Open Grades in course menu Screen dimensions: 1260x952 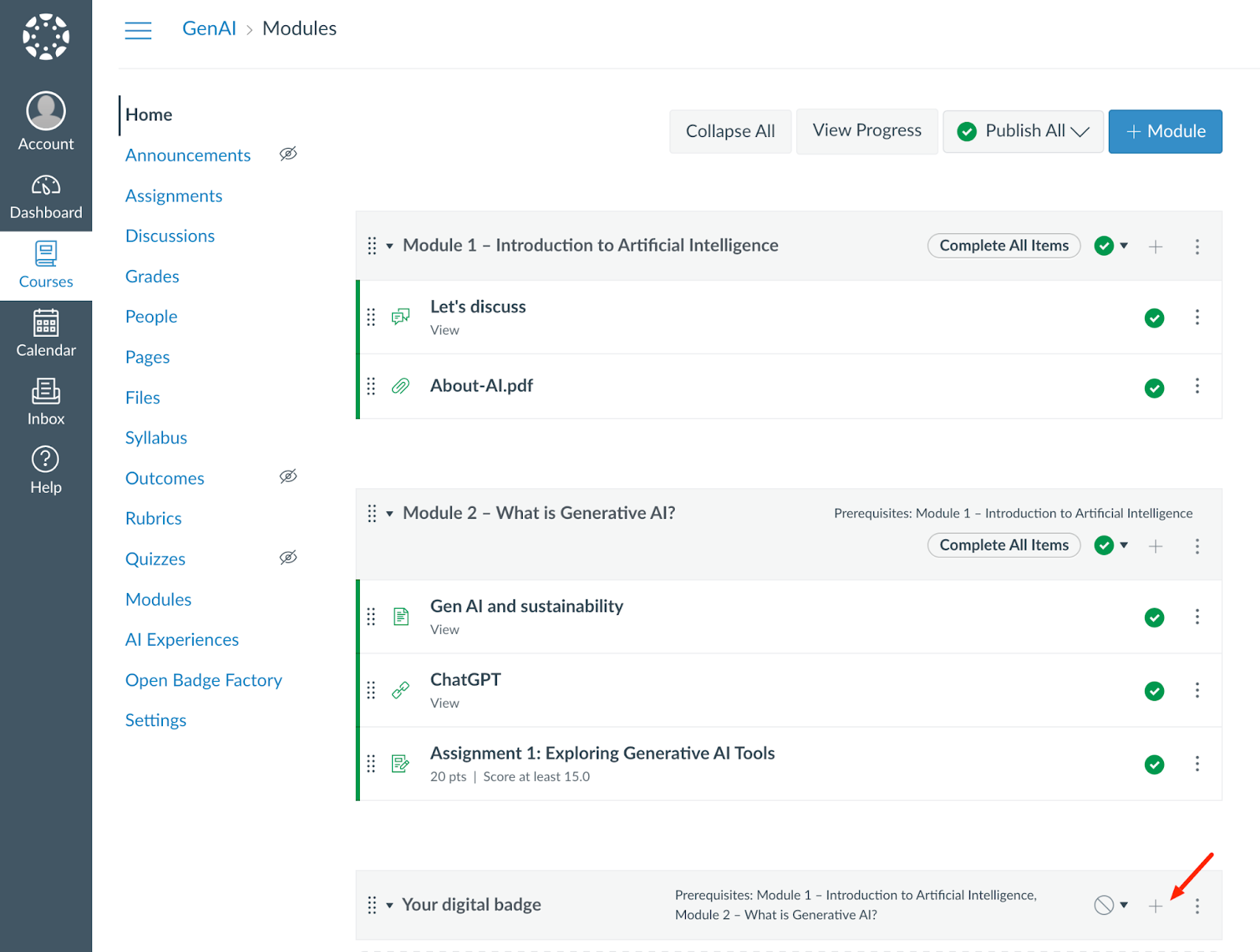[152, 276]
